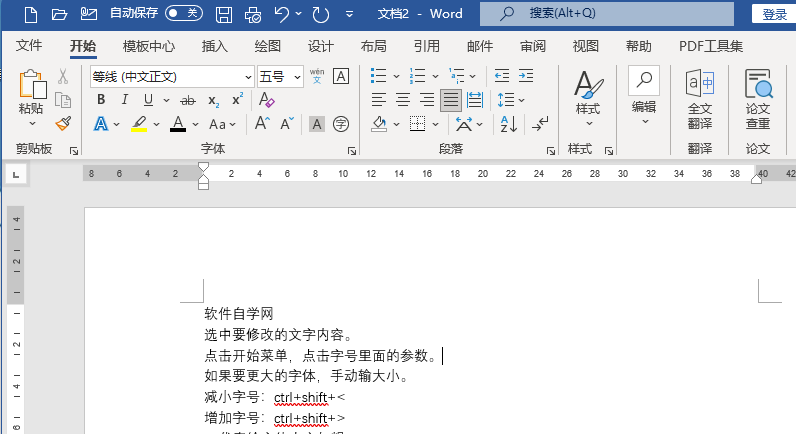
Task: Toggle character shading button
Action: (x=317, y=124)
